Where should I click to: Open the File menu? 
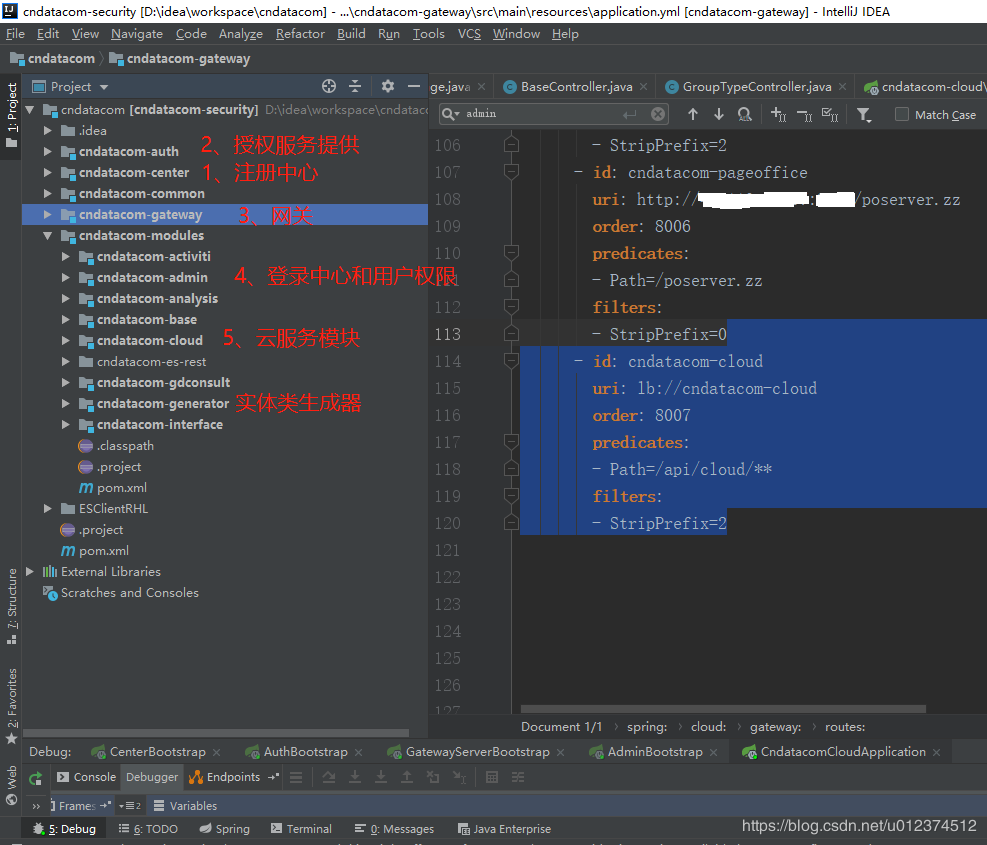tap(15, 33)
